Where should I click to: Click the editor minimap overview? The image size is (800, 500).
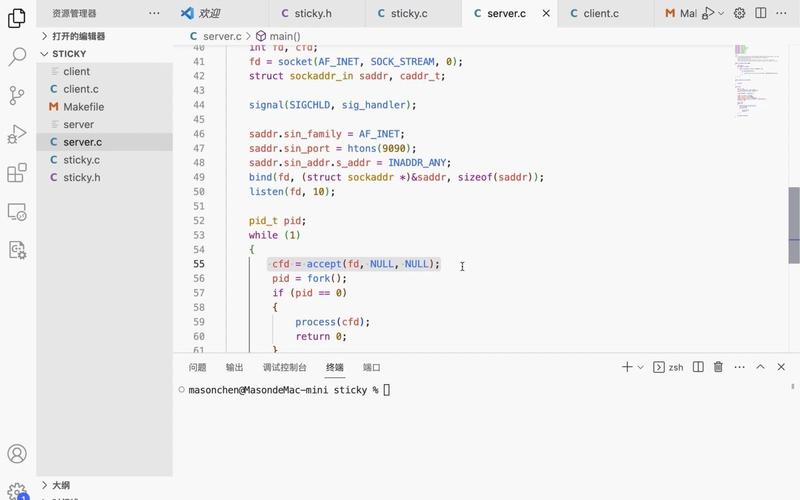[x=758, y=82]
